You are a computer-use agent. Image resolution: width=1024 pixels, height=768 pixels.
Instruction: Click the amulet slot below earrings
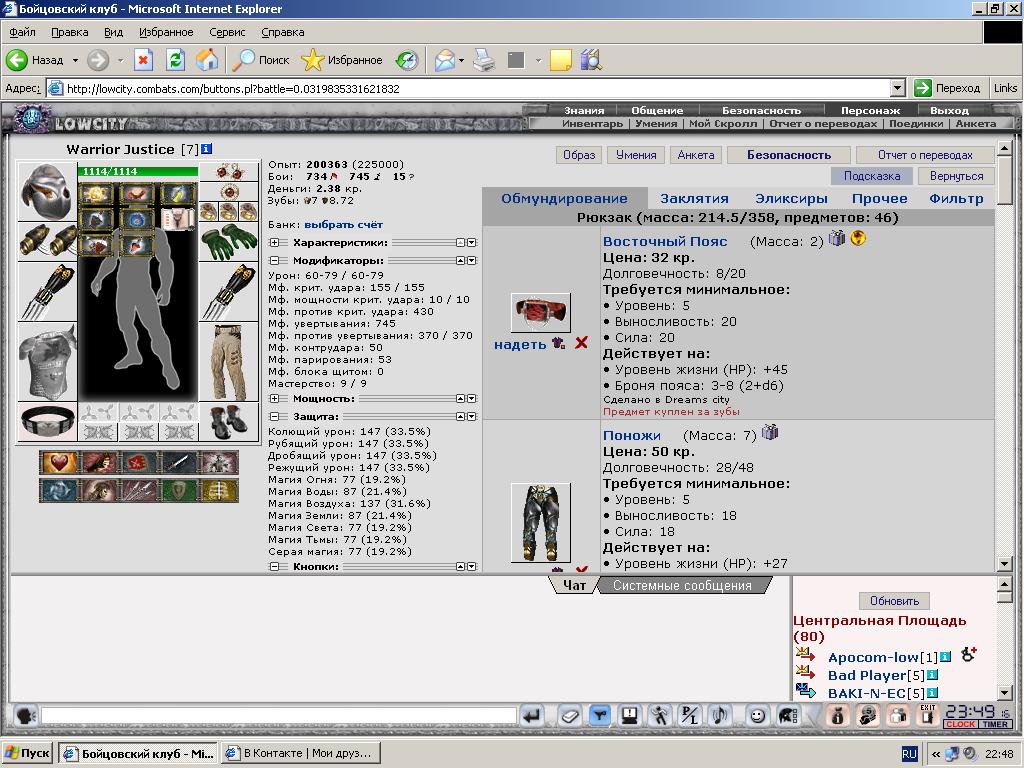pos(229,191)
